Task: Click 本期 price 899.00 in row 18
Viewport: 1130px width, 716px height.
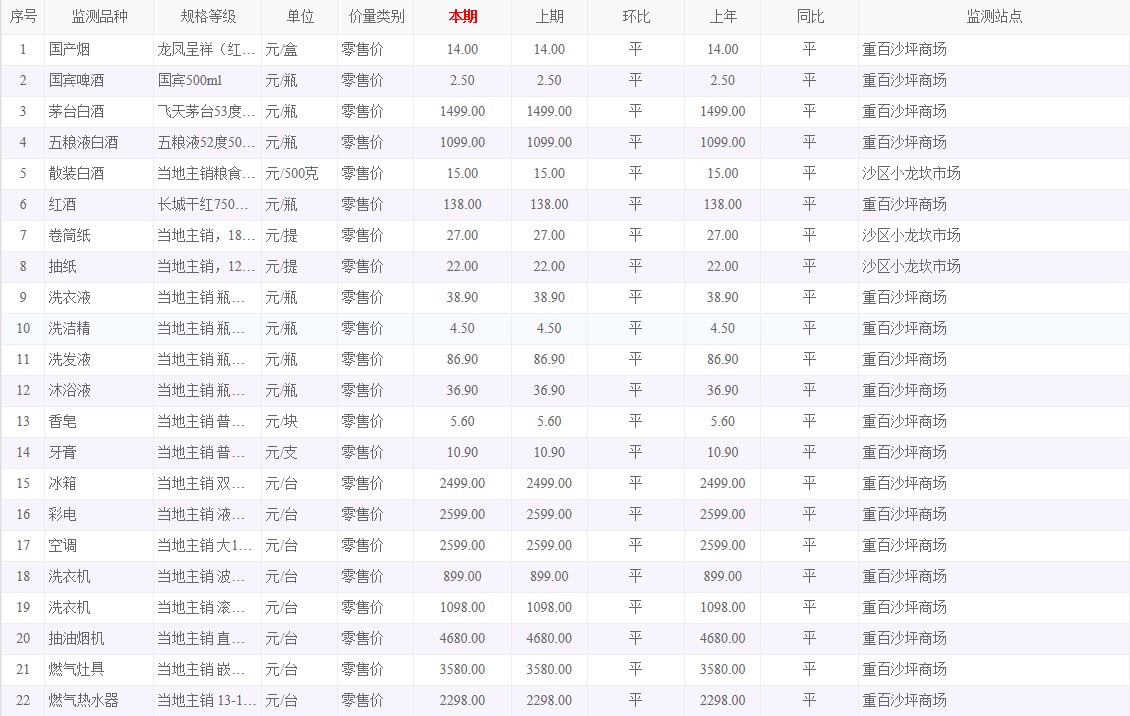Action: 463,576
